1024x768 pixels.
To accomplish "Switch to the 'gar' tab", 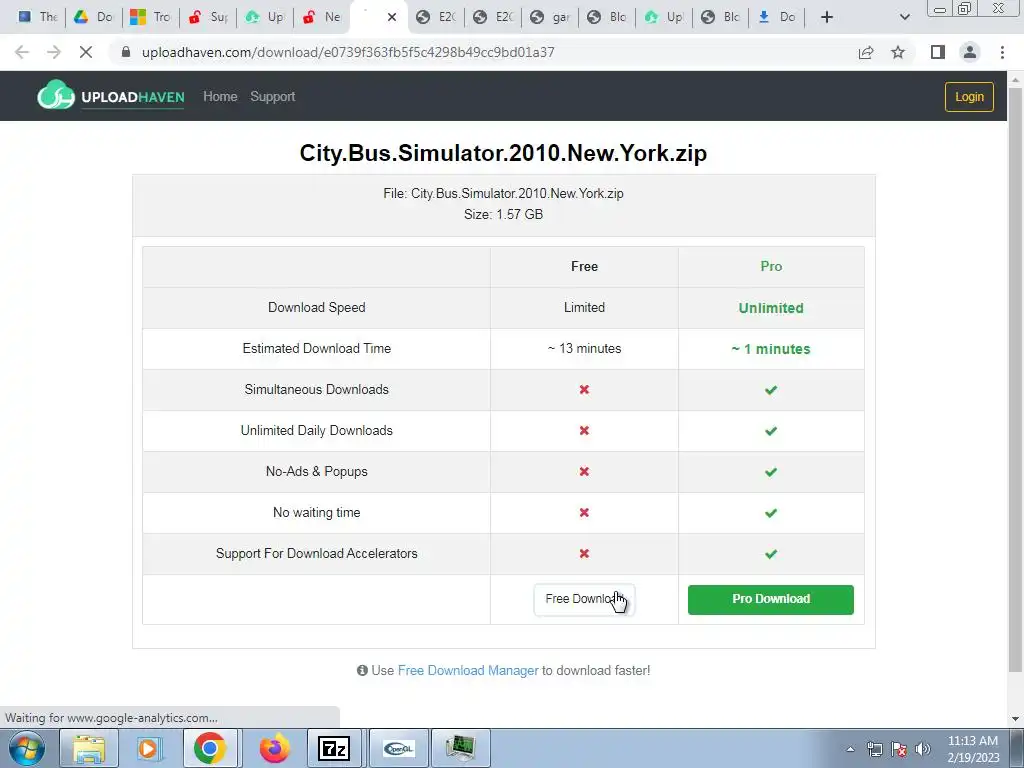I will click(549, 17).
